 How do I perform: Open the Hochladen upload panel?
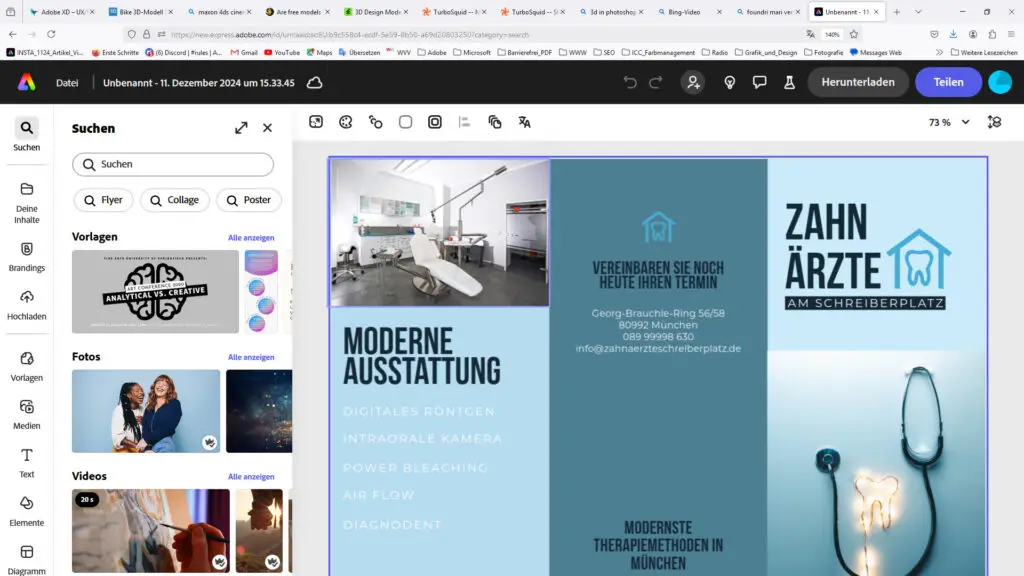26,305
